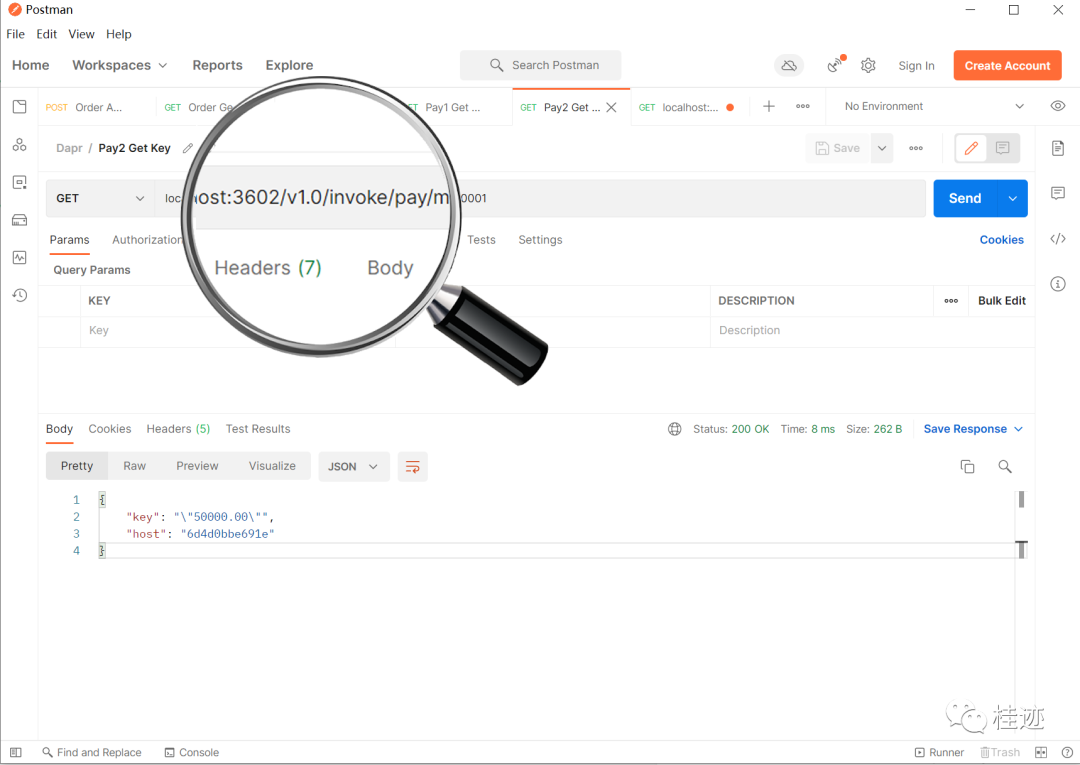
Task: Click the Search Postman field
Action: 541,65
